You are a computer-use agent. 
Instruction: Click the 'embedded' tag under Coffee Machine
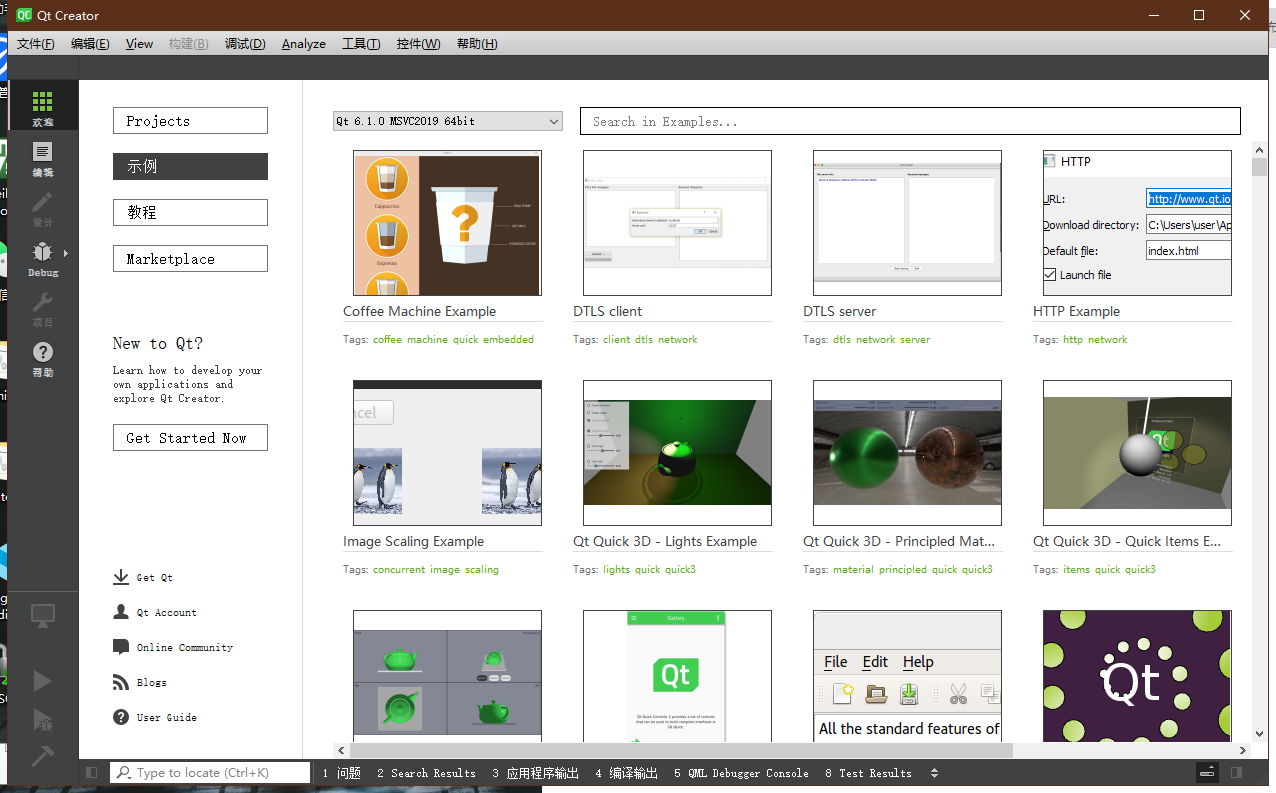click(509, 340)
